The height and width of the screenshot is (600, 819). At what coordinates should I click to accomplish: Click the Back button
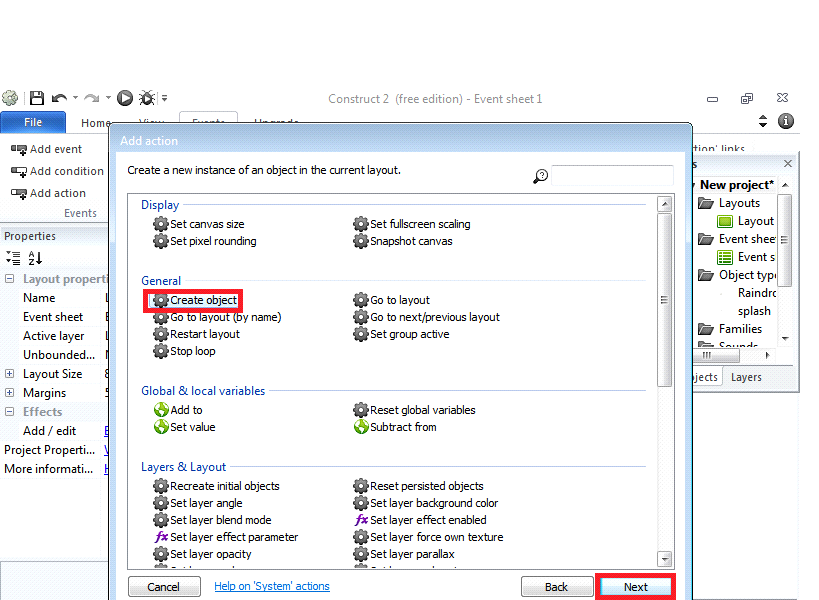coord(556,586)
